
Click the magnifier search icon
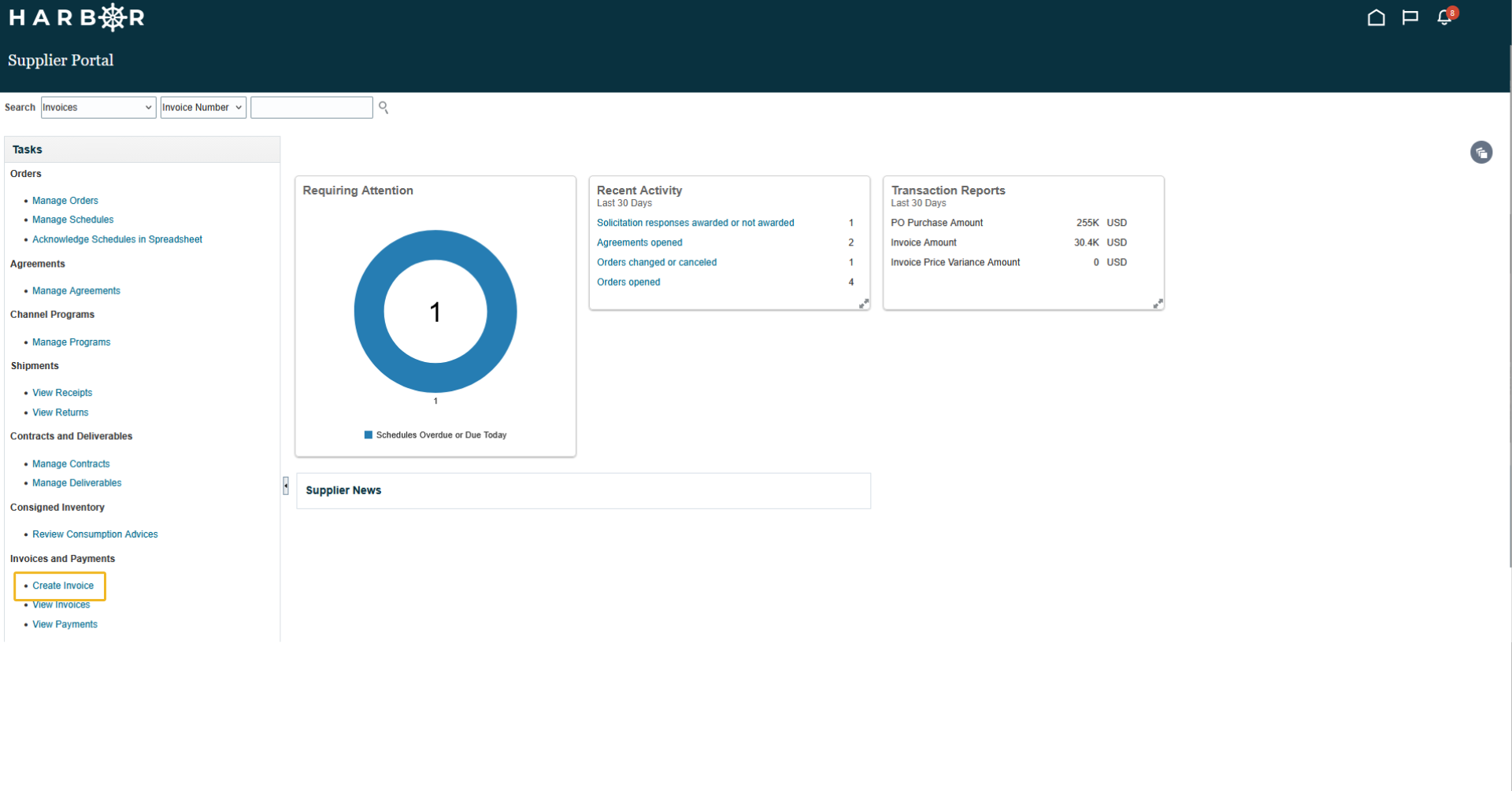click(x=384, y=107)
